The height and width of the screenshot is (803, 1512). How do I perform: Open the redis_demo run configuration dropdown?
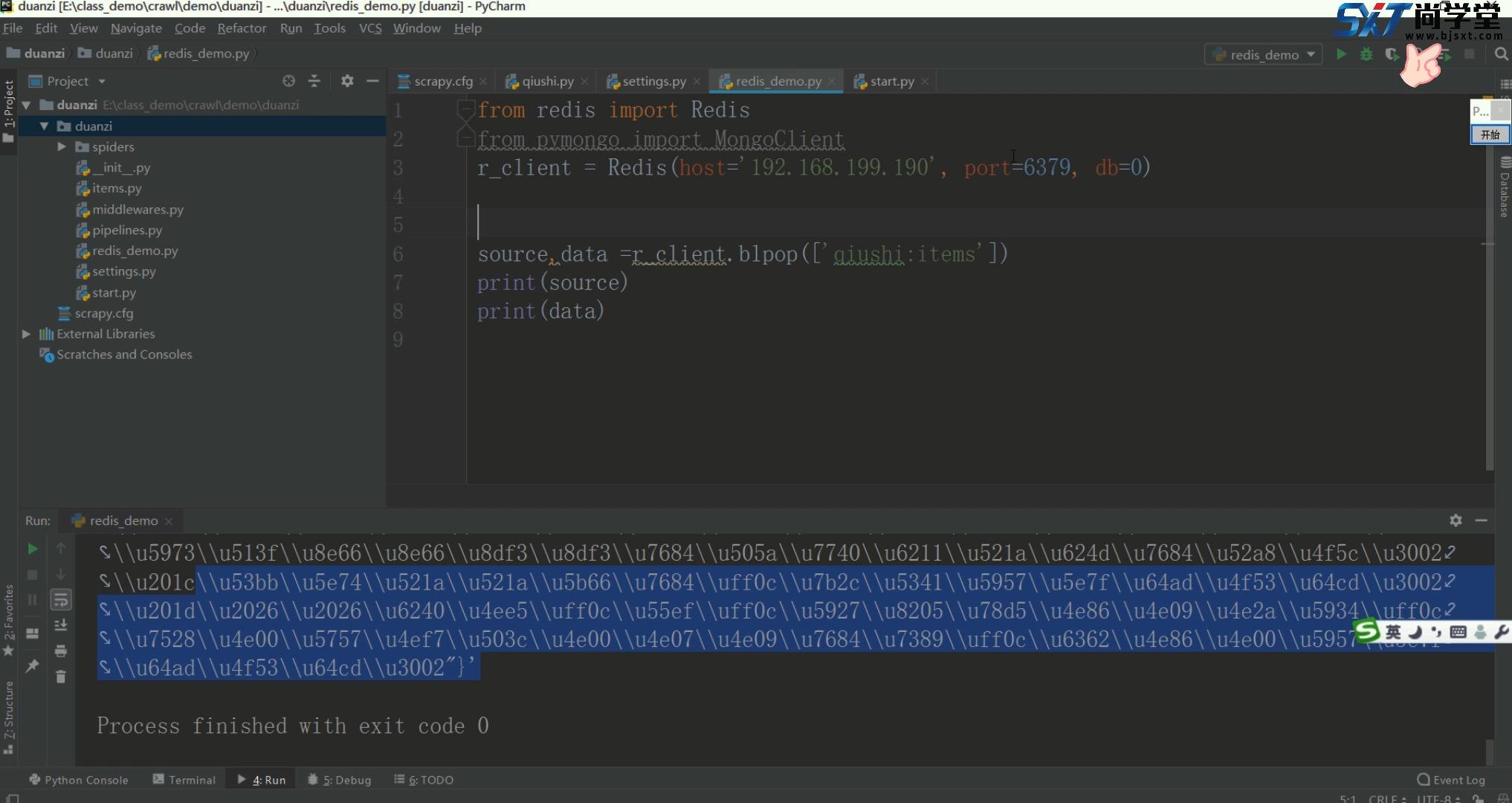(1263, 54)
